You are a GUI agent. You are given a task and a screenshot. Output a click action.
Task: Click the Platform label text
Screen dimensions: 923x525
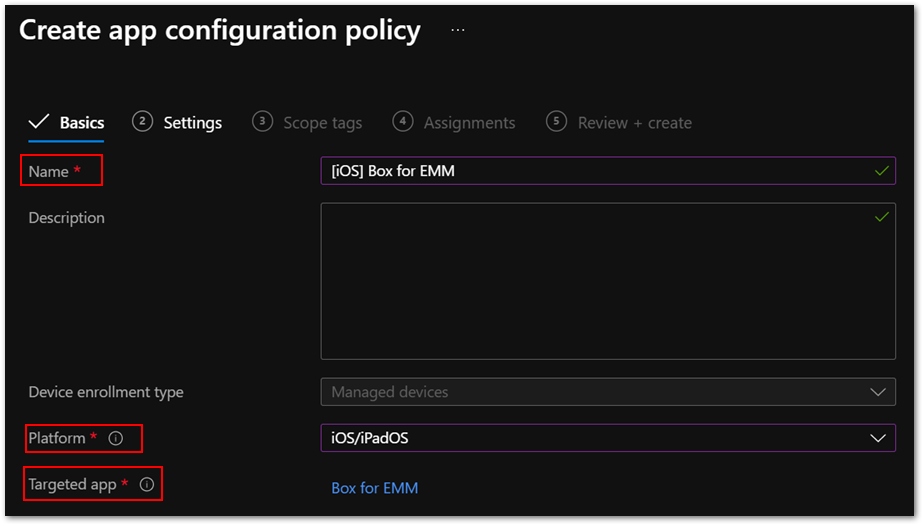tap(57, 438)
